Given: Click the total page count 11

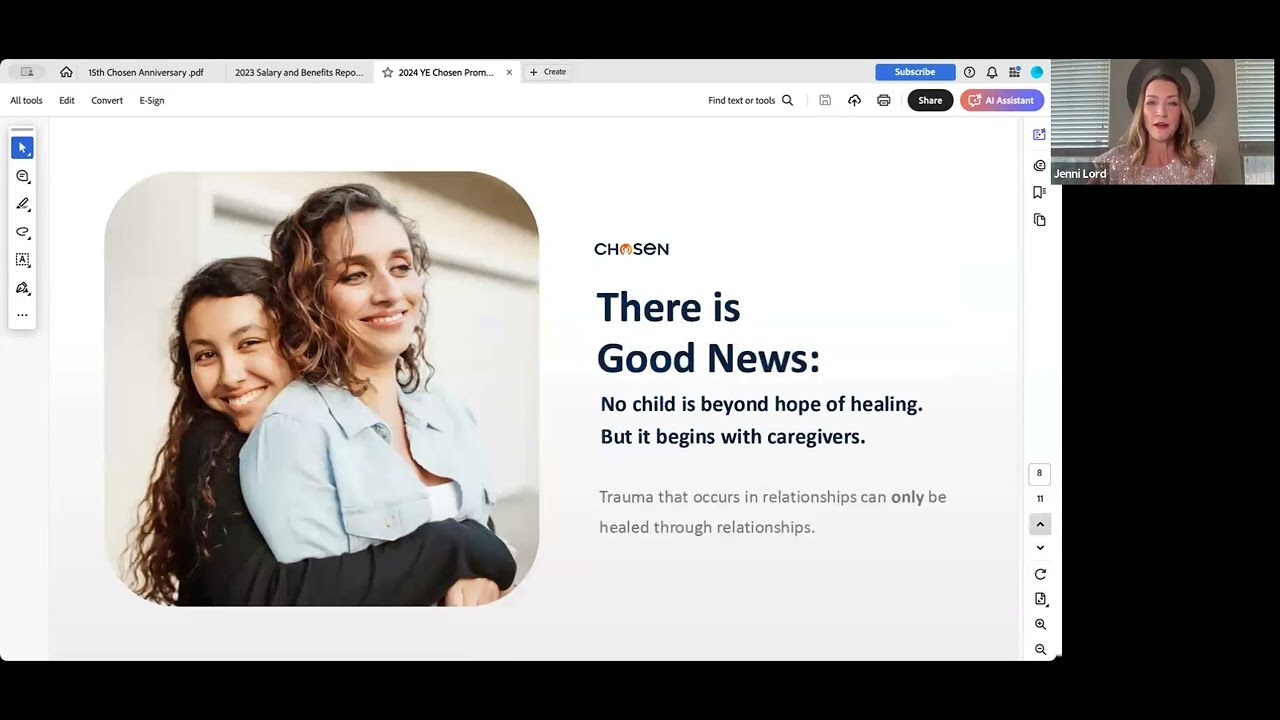Looking at the screenshot, I should point(1040,499).
